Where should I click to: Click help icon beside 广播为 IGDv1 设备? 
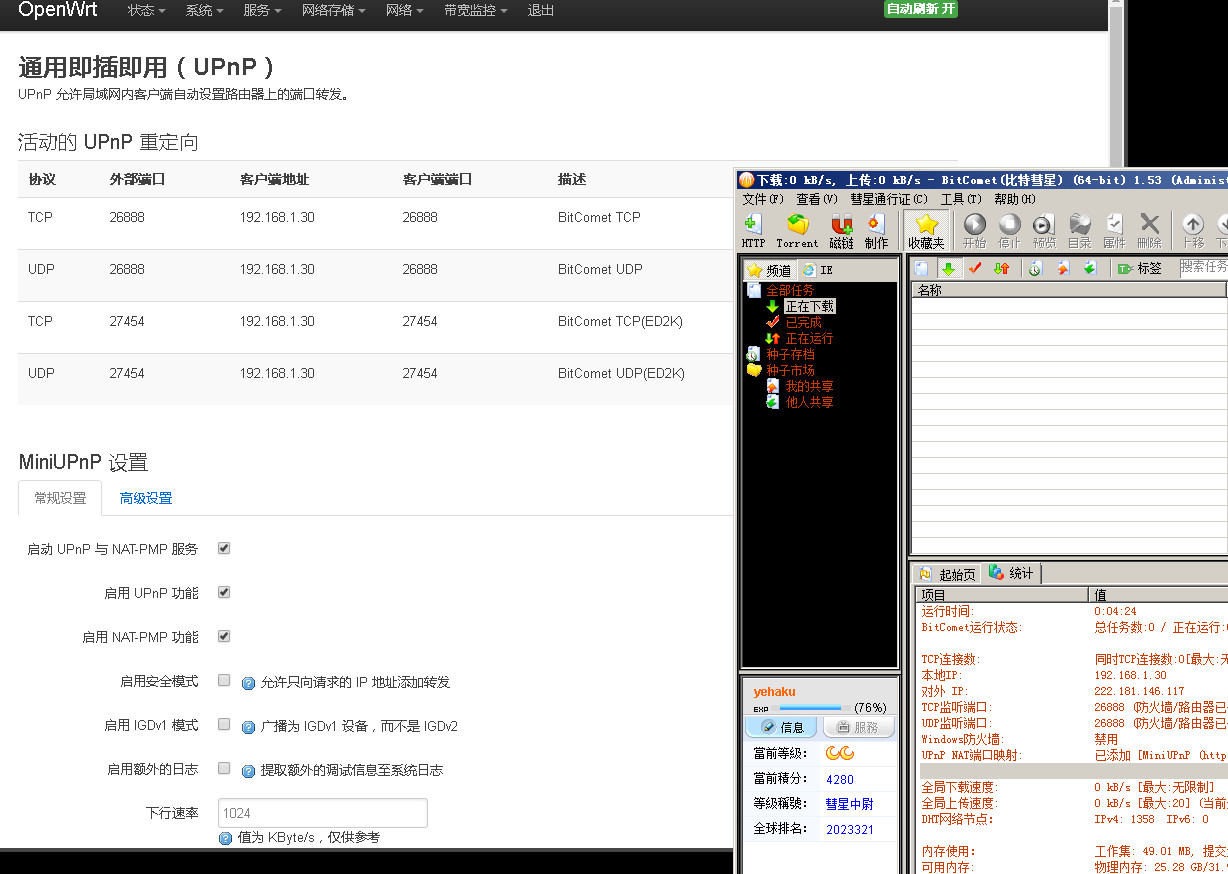point(249,727)
